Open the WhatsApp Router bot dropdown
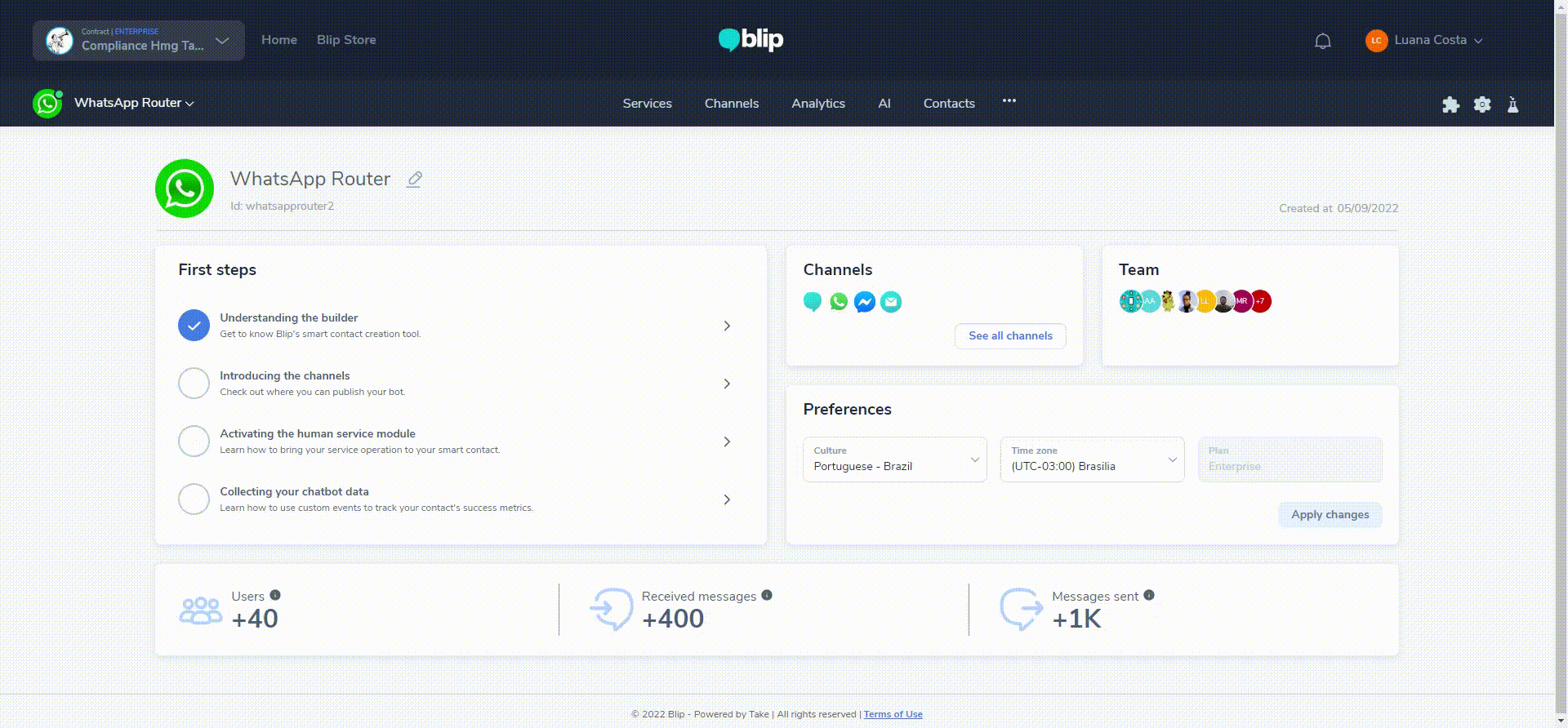This screenshot has height=728, width=1568. pyautogui.click(x=134, y=103)
